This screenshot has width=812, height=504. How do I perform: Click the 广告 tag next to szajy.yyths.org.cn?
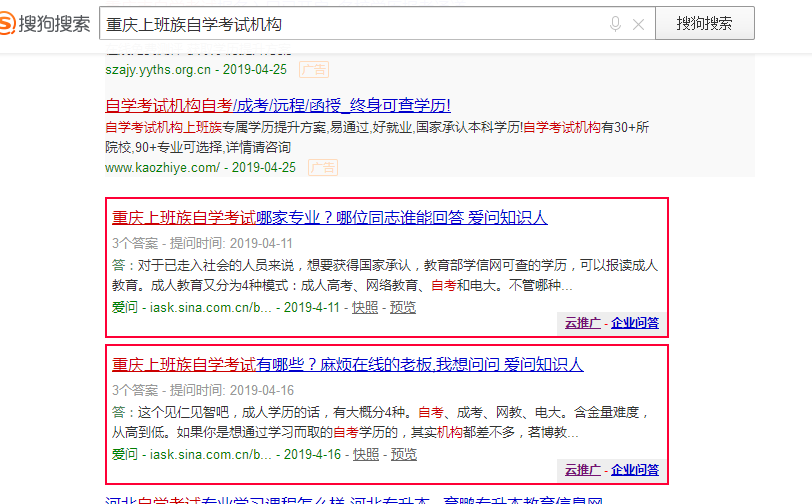(314, 69)
